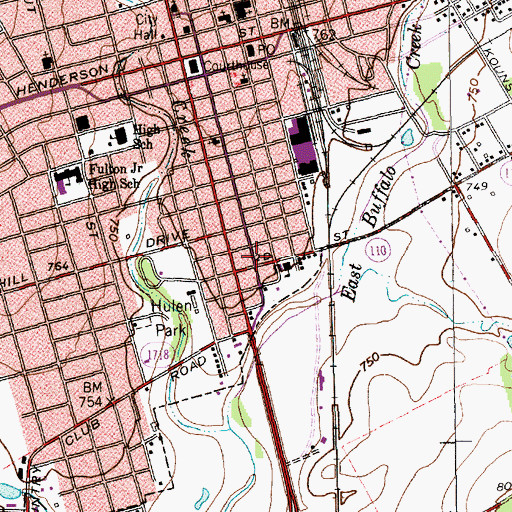The height and width of the screenshot is (512, 512).
Task: Click the route 1718 highway shield
Action: tap(158, 356)
